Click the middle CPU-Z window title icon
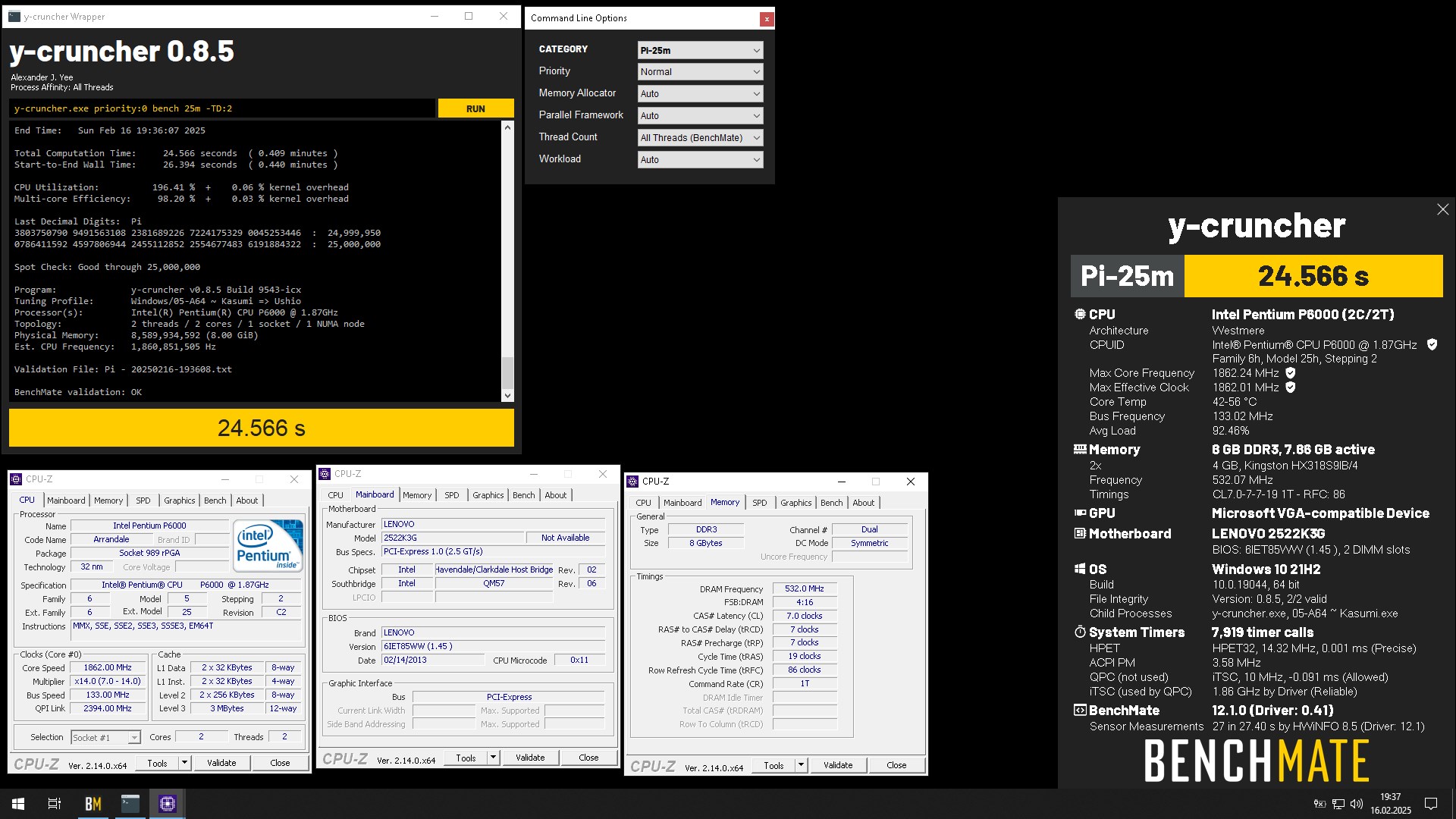 click(x=325, y=474)
